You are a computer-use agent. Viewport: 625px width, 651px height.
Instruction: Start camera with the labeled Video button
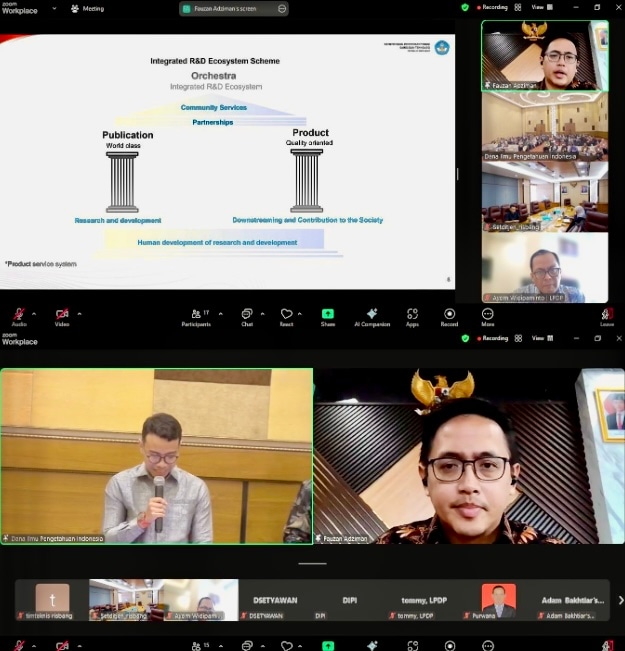pyautogui.click(x=62, y=315)
